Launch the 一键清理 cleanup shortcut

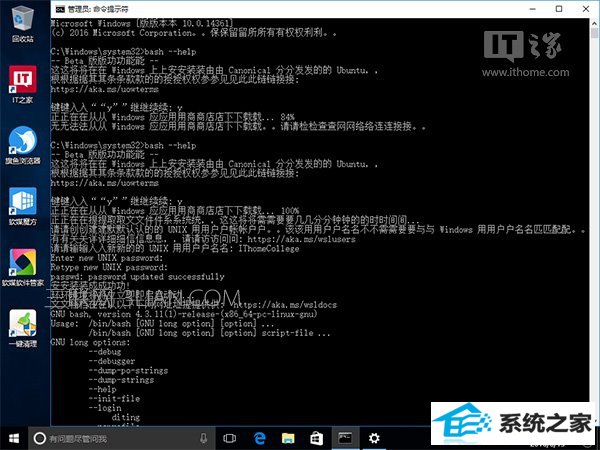(23, 328)
